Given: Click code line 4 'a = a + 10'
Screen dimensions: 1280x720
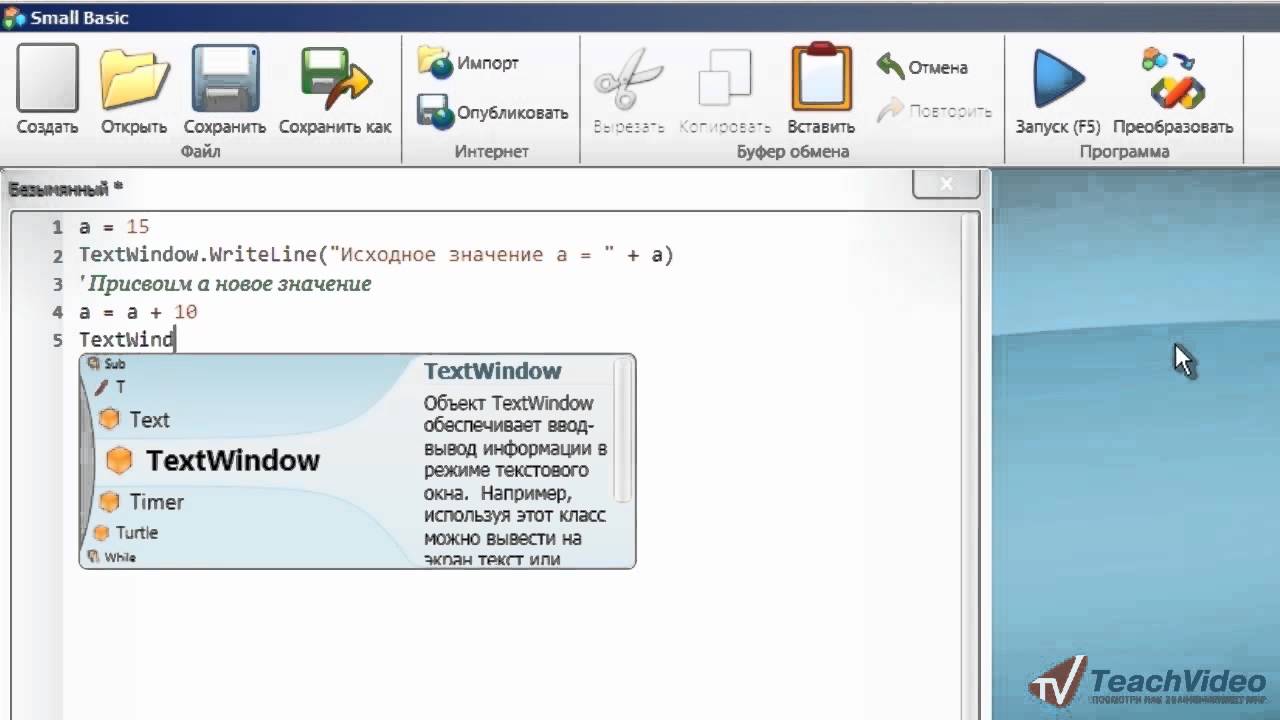Looking at the screenshot, I should [x=138, y=312].
